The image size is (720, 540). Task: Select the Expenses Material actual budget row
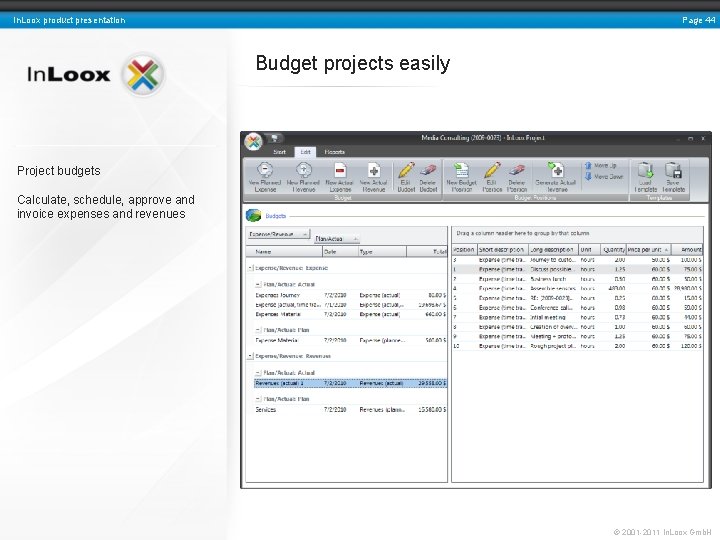(350, 315)
